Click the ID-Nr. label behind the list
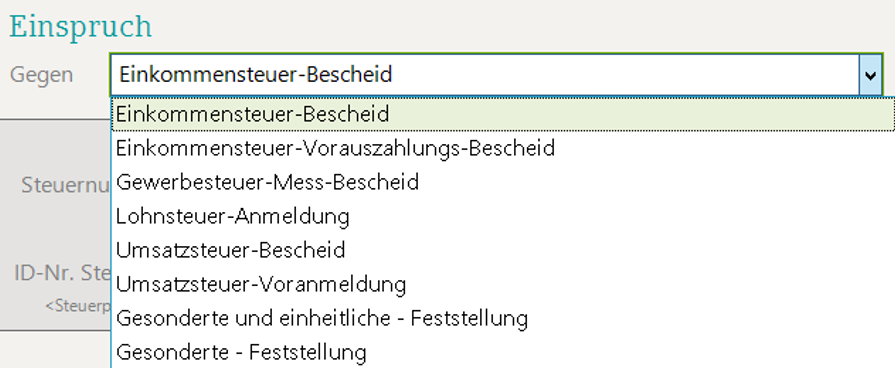The height and width of the screenshot is (368, 895). (x=62, y=273)
